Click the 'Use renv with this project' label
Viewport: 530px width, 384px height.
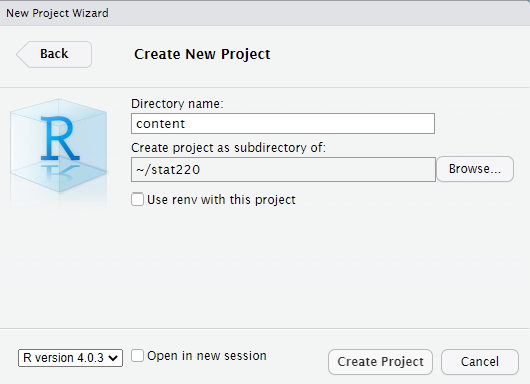221,200
